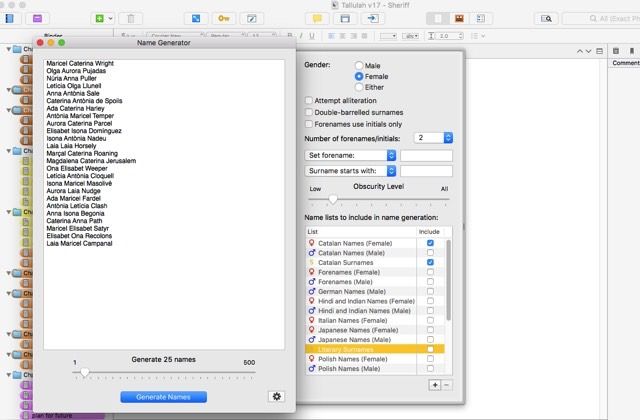This screenshot has width=640, height=420.
Task: Click the Quick Reference edit icon
Action: tap(251, 18)
